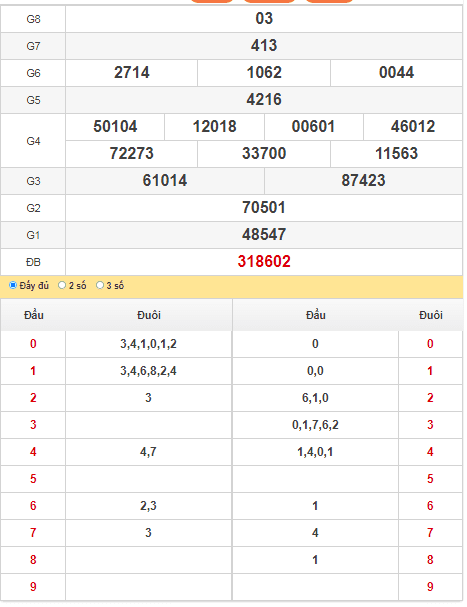Click G1 result 48547
Viewport: 467px width, 607px height.
coord(264,235)
